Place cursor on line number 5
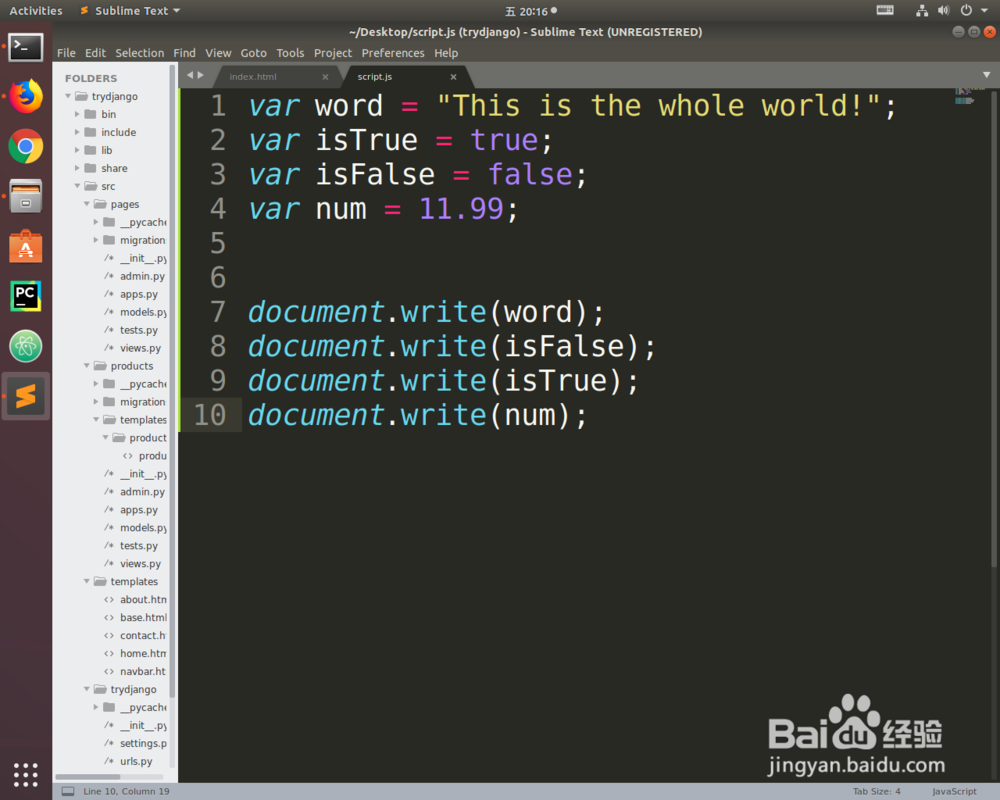Image resolution: width=1000 pixels, height=800 pixels. [218, 243]
